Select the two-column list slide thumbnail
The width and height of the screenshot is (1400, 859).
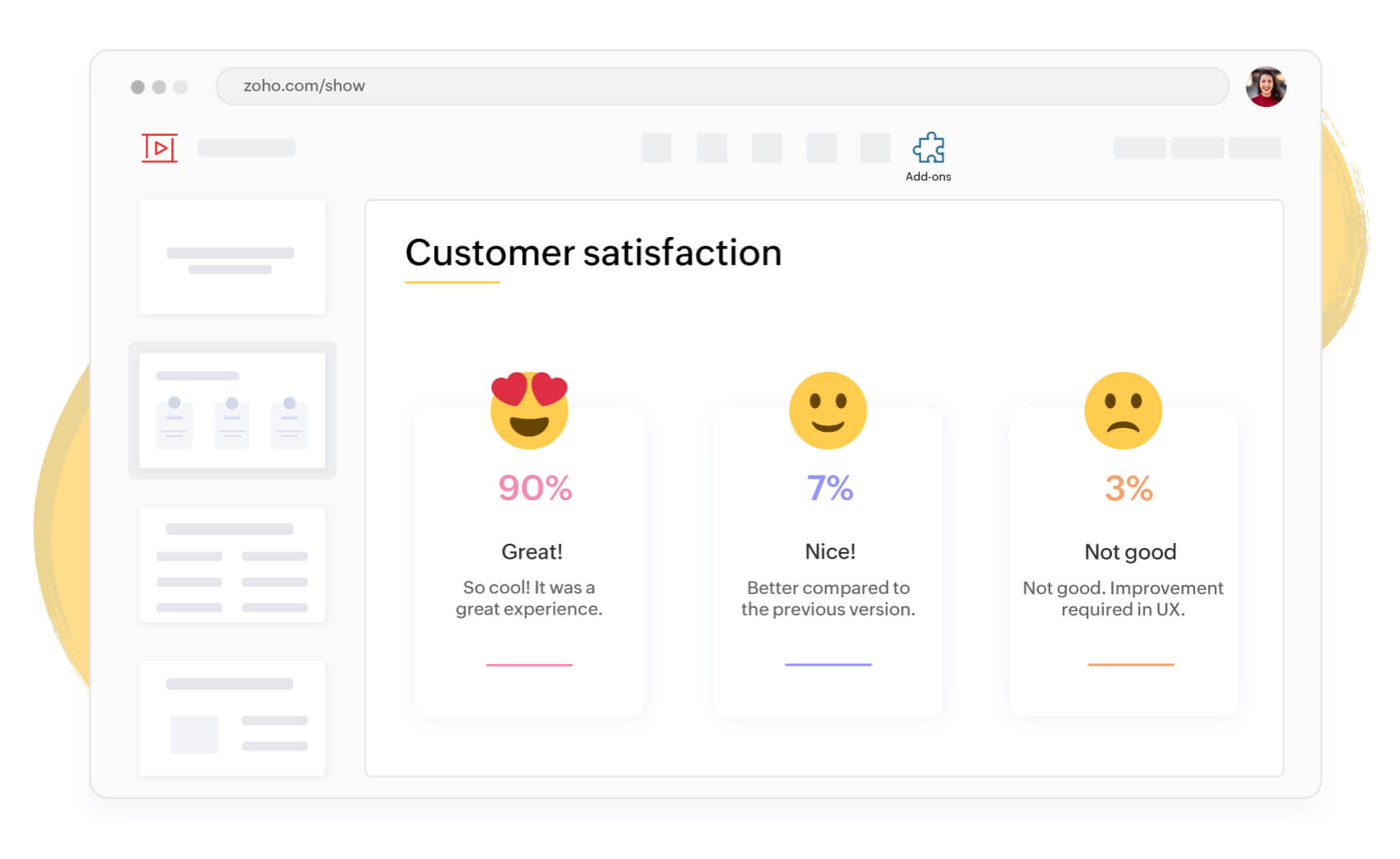click(232, 564)
